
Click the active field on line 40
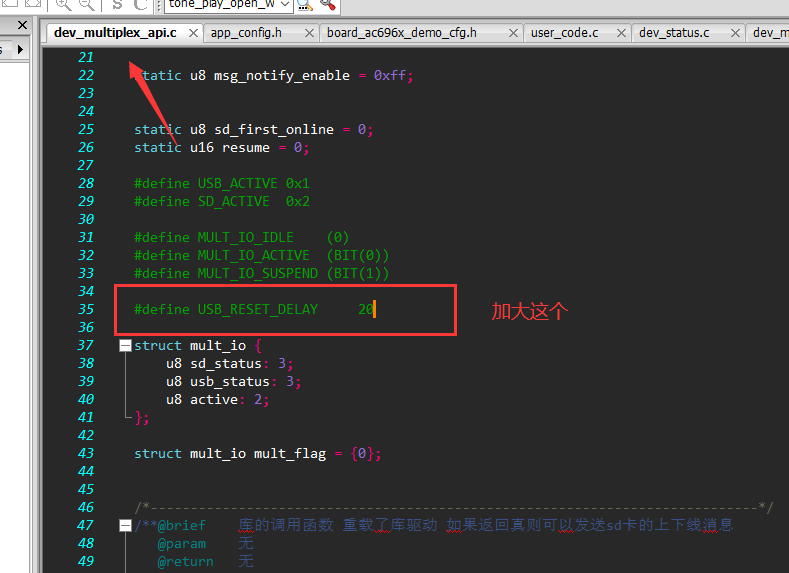pyautogui.click(x=214, y=400)
